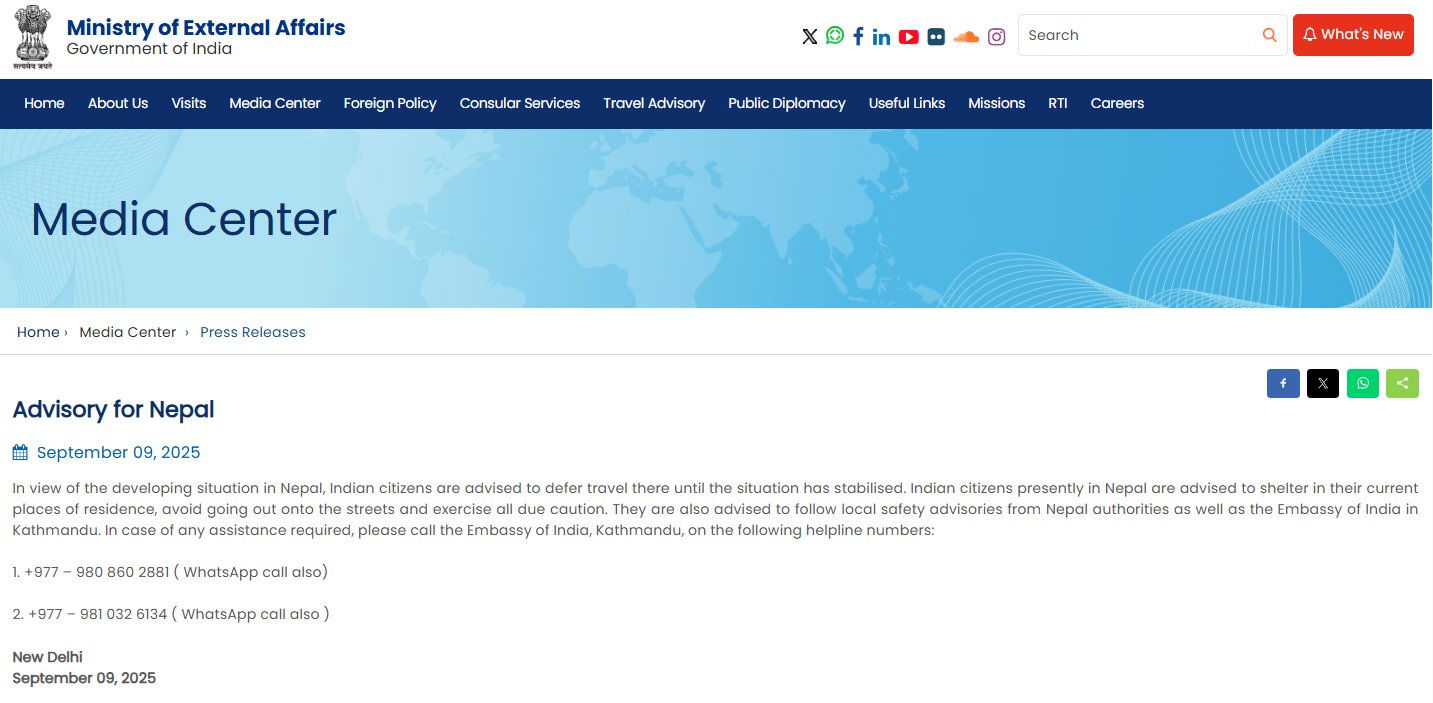1433x703 pixels.
Task: Click the What's New button
Action: 1353,35
